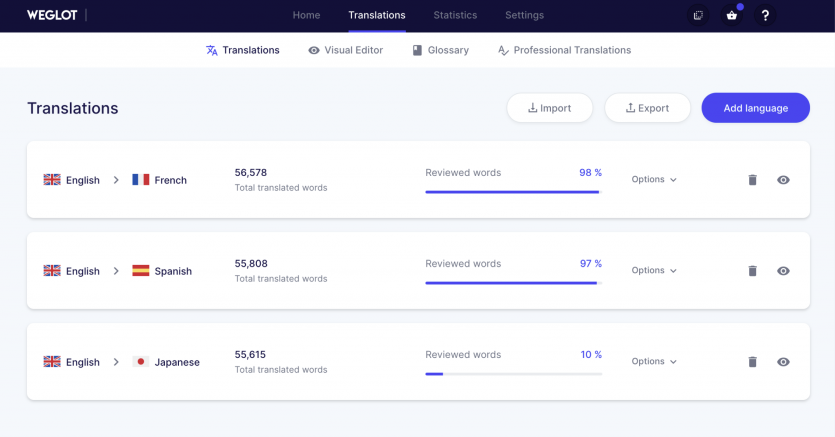Screen dimensions: 835x437
Task: Click arrow between English and French
Action: click(x=116, y=180)
